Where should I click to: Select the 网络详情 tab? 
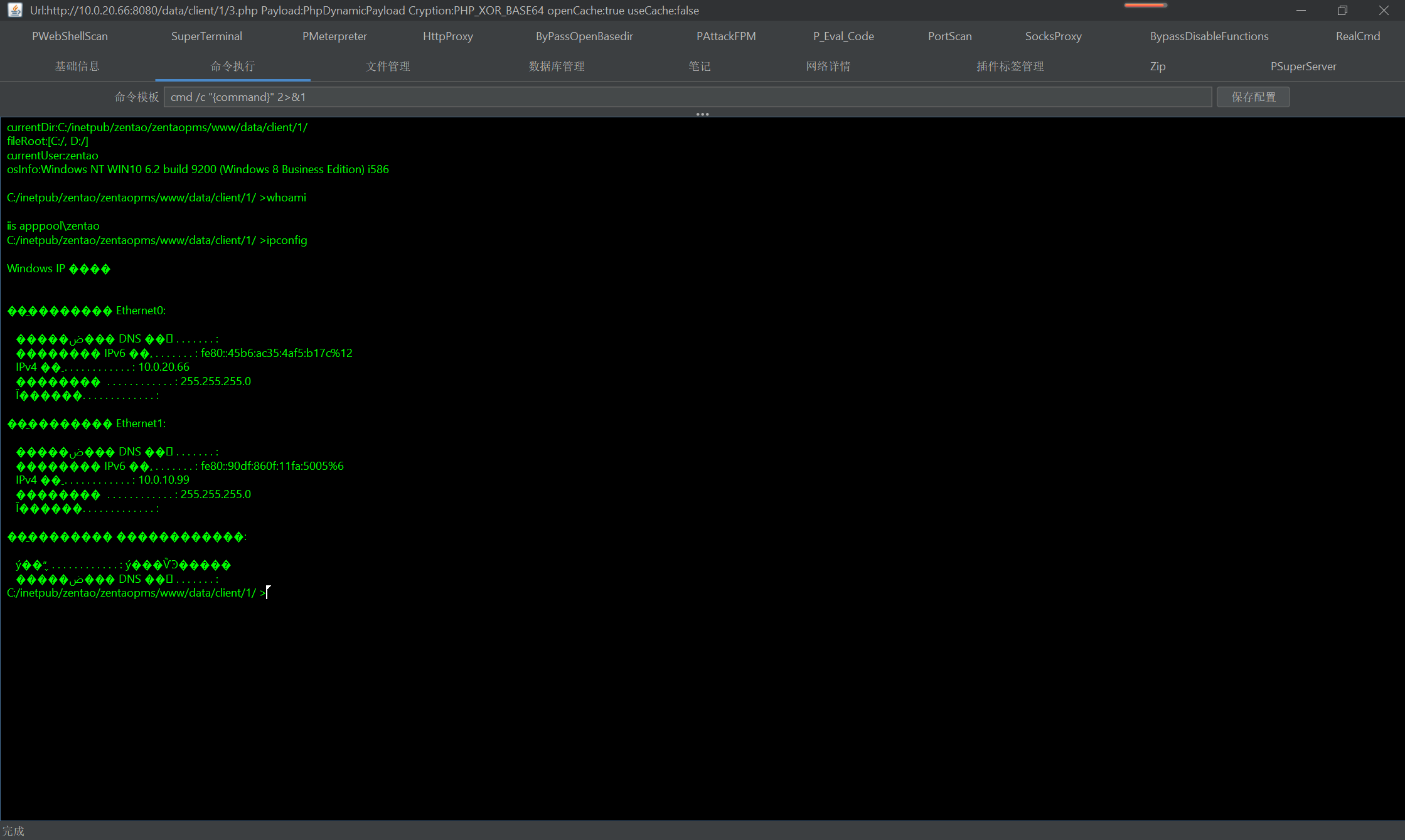[x=828, y=66]
